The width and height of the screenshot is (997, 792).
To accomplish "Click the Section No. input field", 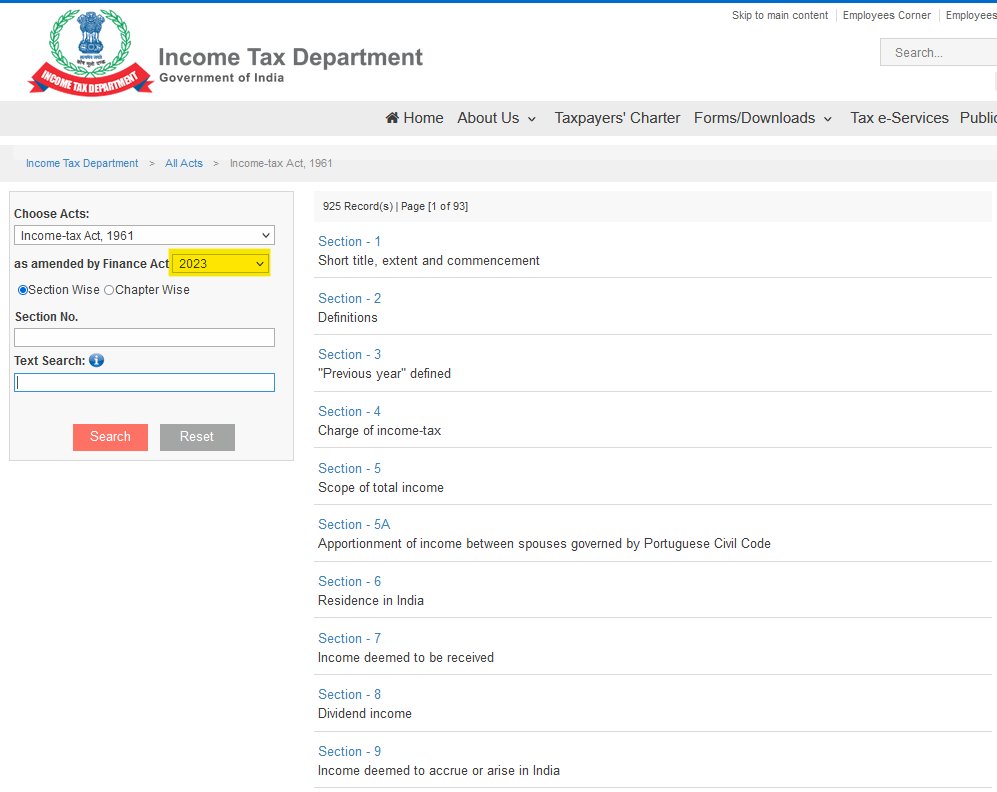I will coord(144,338).
